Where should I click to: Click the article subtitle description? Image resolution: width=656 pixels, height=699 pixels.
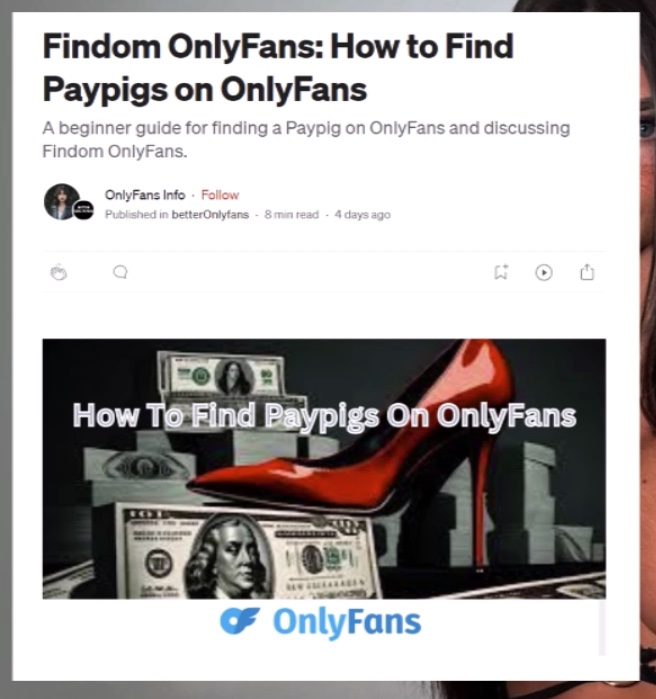pyautogui.click(x=306, y=140)
